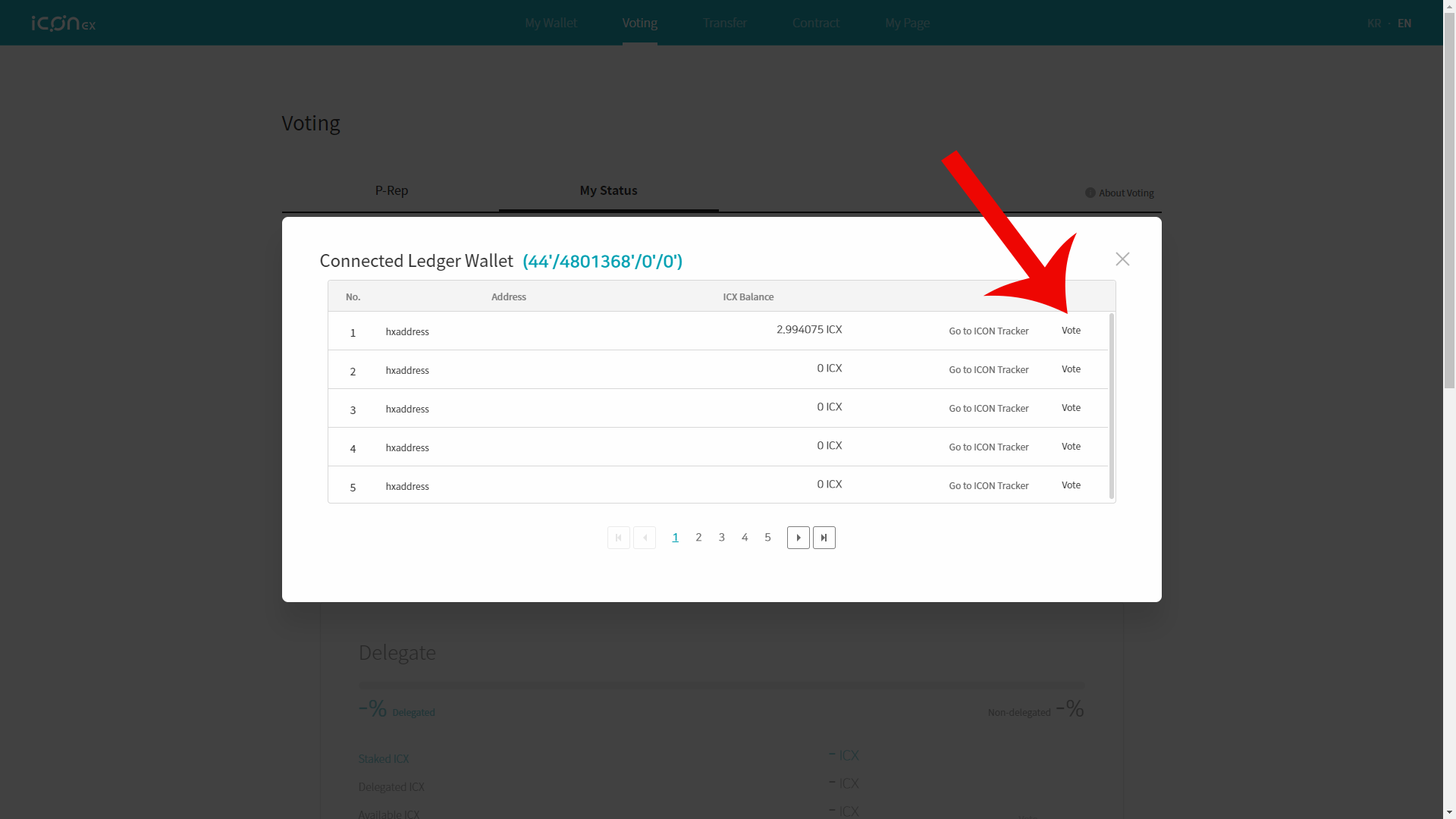Click first page arrow icon
Viewport: 1456px width, 819px height.
(x=619, y=538)
